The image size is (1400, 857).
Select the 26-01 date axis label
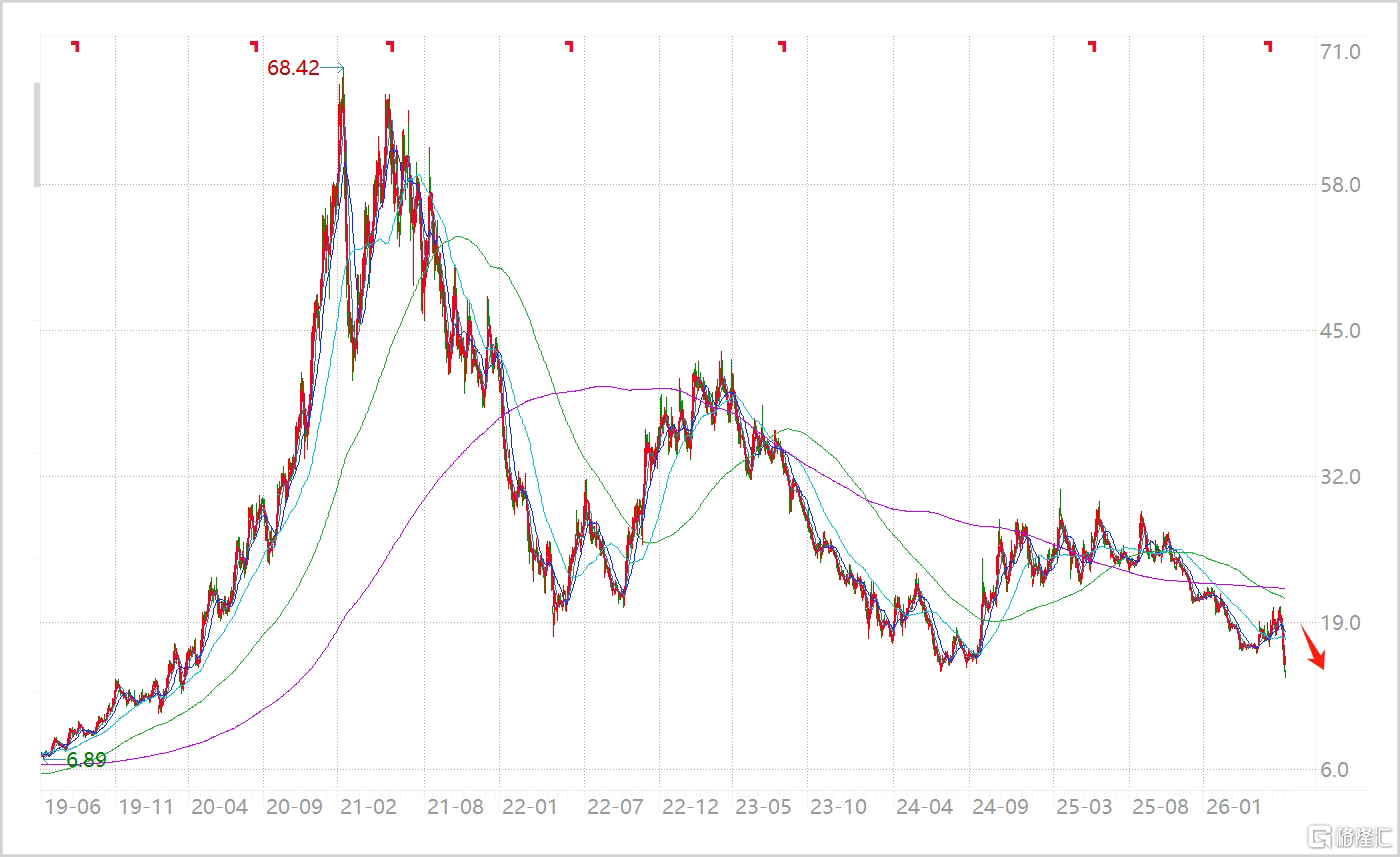(x=1231, y=806)
